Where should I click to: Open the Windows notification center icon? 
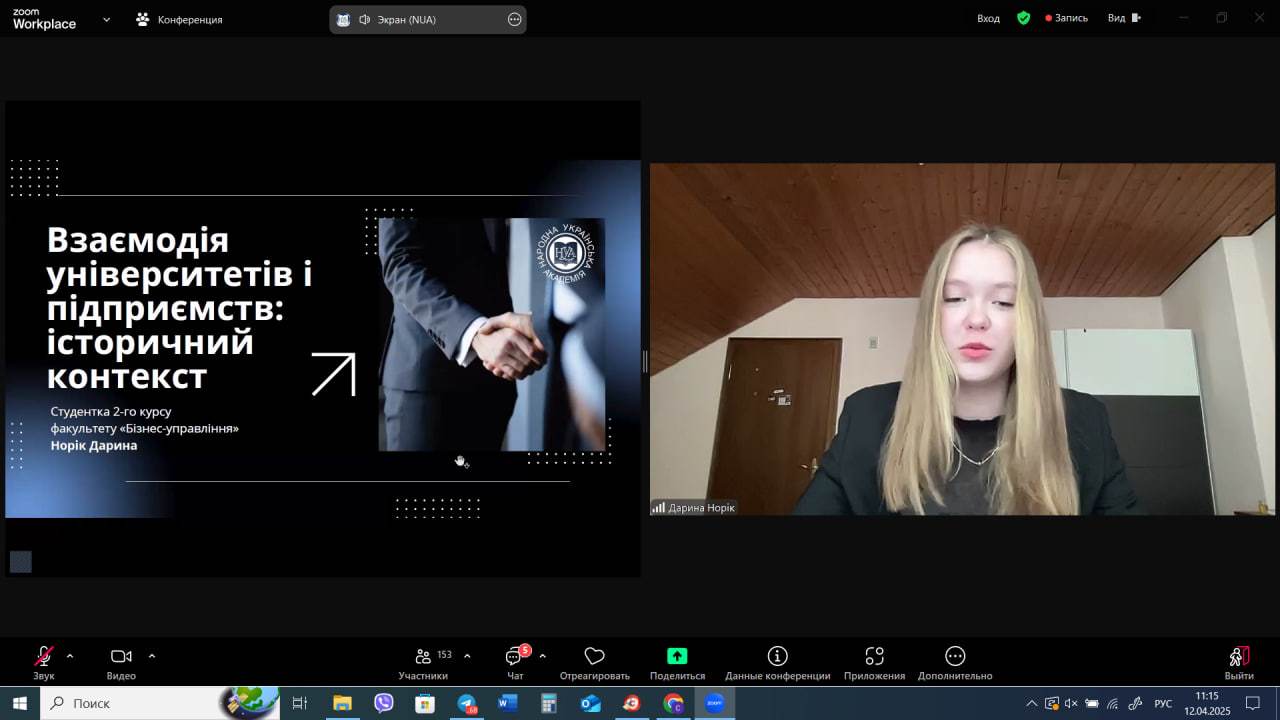click(x=1253, y=703)
